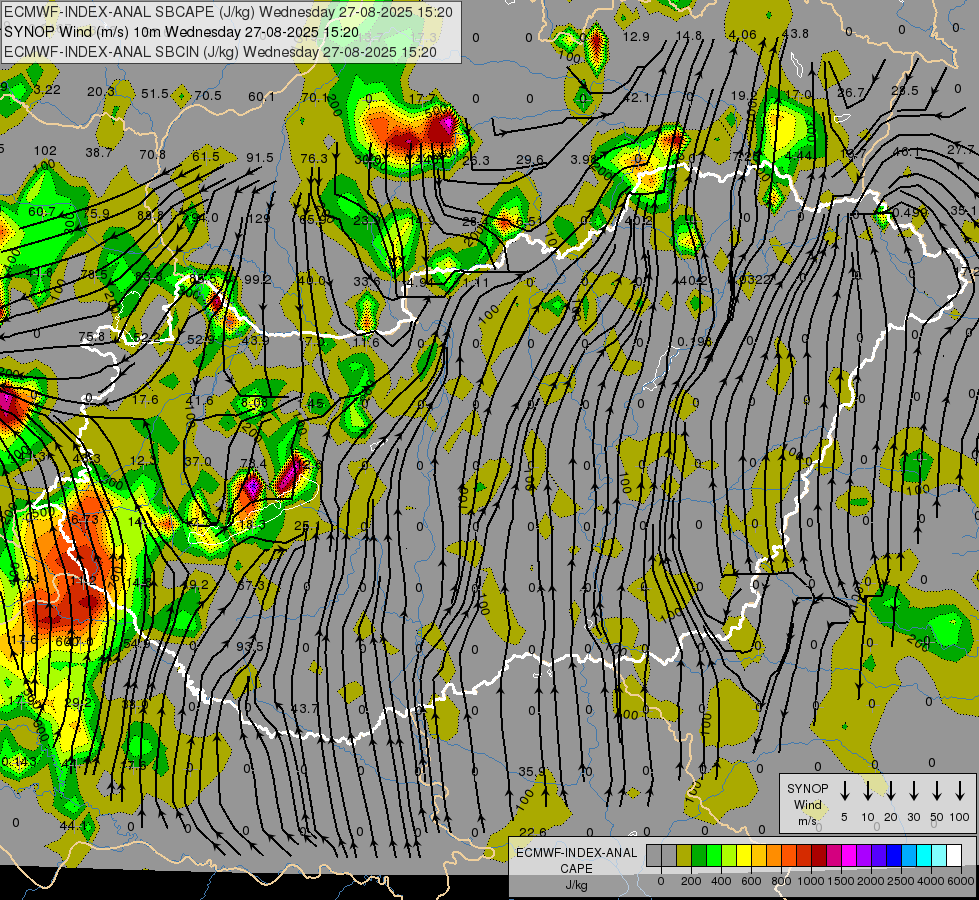Select the yellow swatch in the CAPE colorbar
This screenshot has height=900, width=979.
744,856
